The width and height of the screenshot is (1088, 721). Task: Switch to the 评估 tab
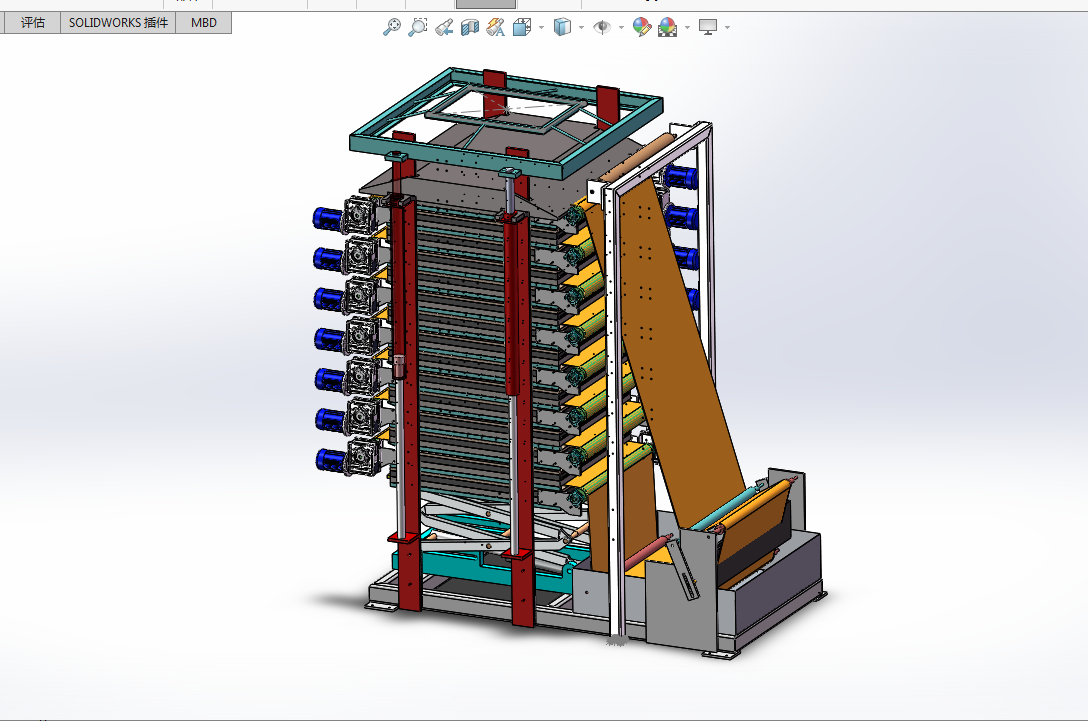[x=33, y=23]
